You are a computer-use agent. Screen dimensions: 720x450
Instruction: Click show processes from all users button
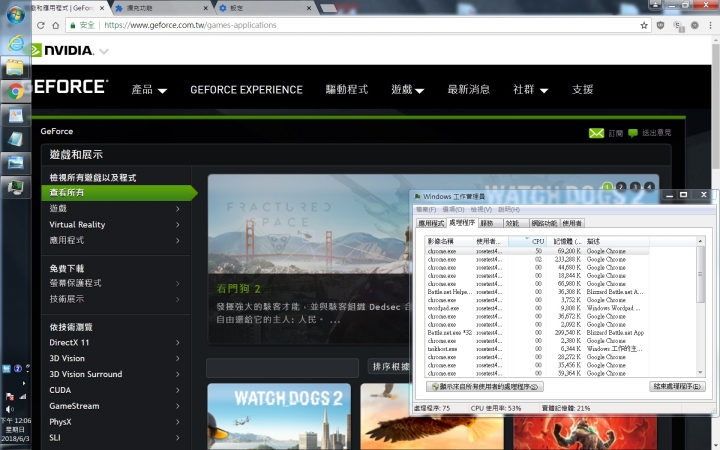pos(485,387)
